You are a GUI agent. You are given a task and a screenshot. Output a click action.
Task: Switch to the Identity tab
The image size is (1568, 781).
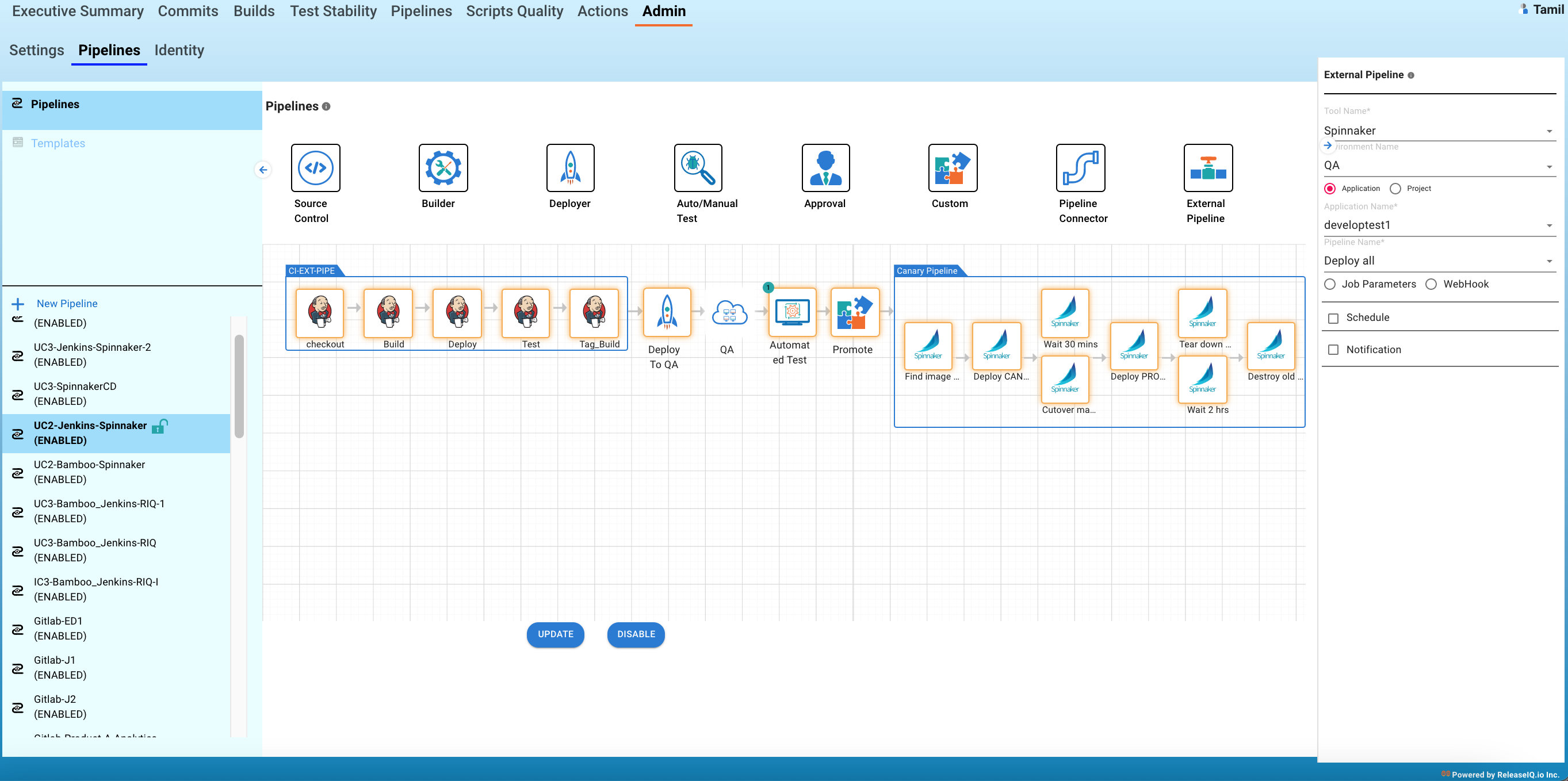179,51
